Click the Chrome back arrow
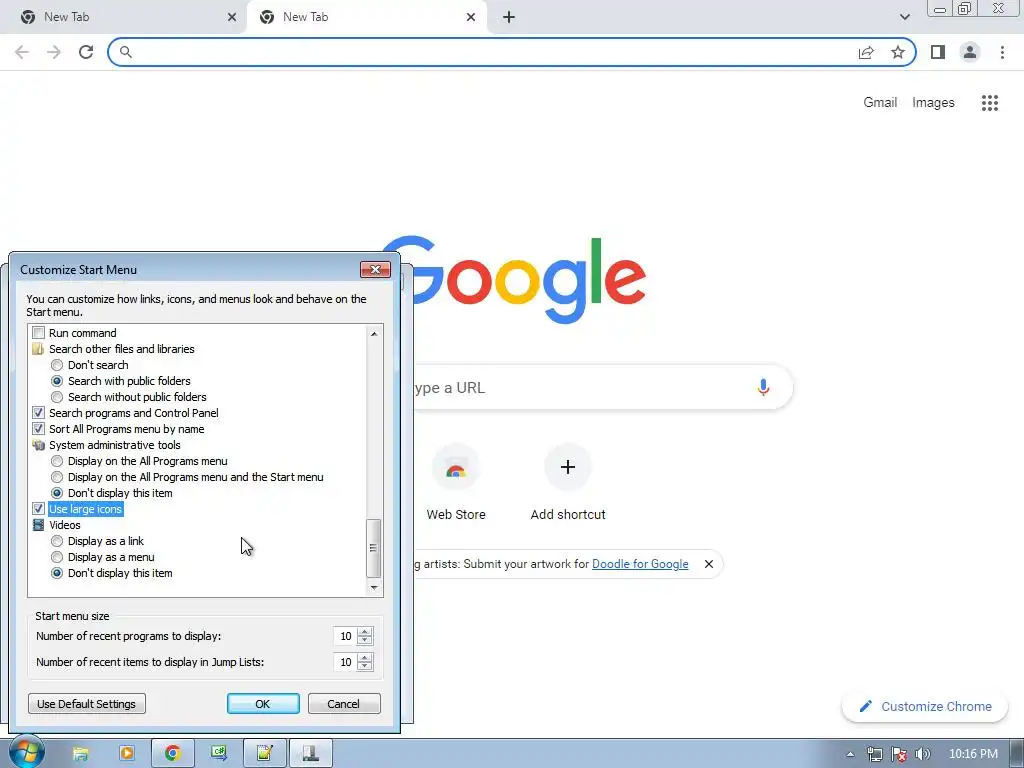 (x=22, y=52)
